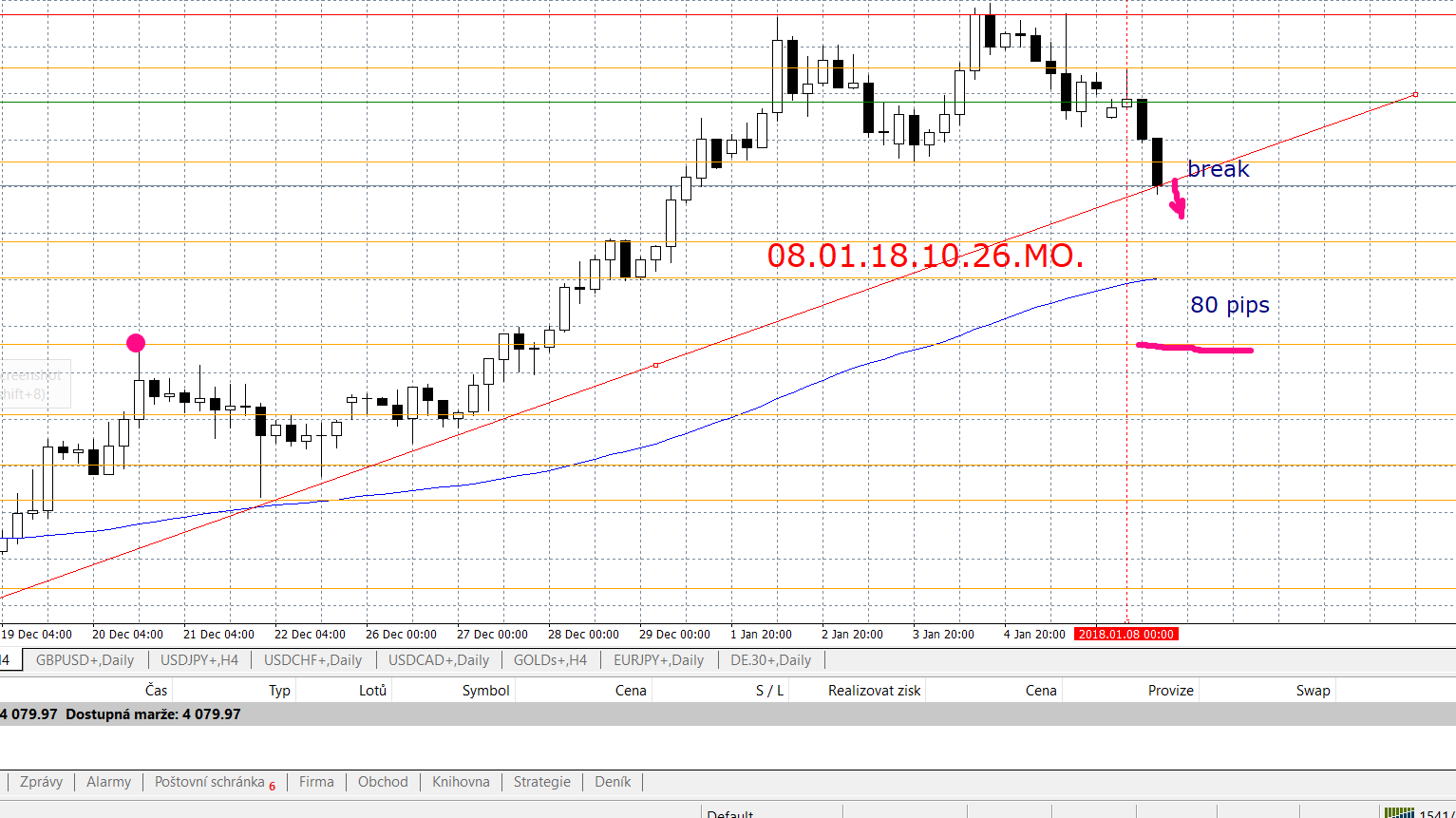Image resolution: width=1456 pixels, height=818 pixels.
Task: Open the Strategie terminal tab
Action: [542, 782]
